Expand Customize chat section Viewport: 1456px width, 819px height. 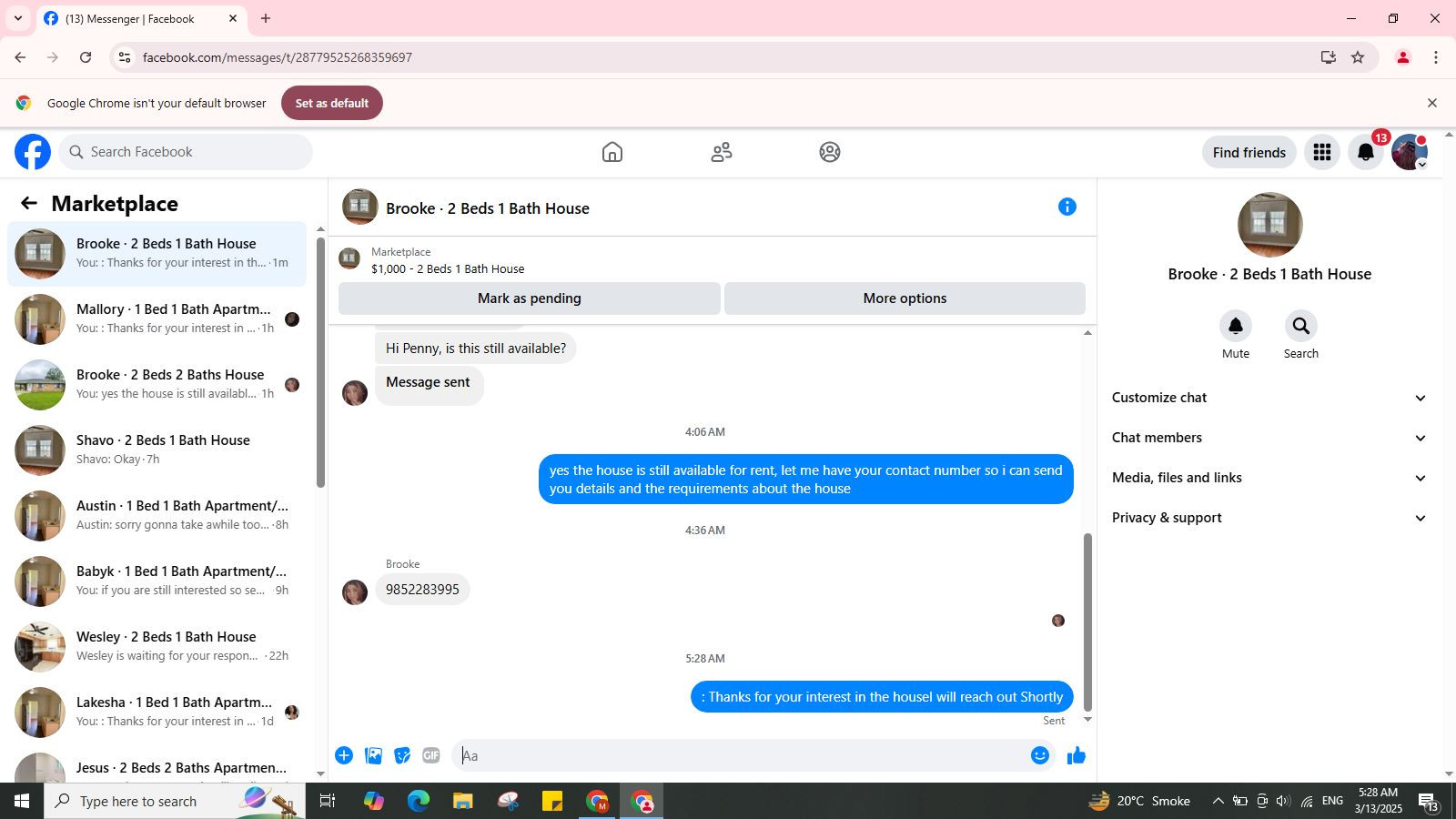tap(1269, 398)
